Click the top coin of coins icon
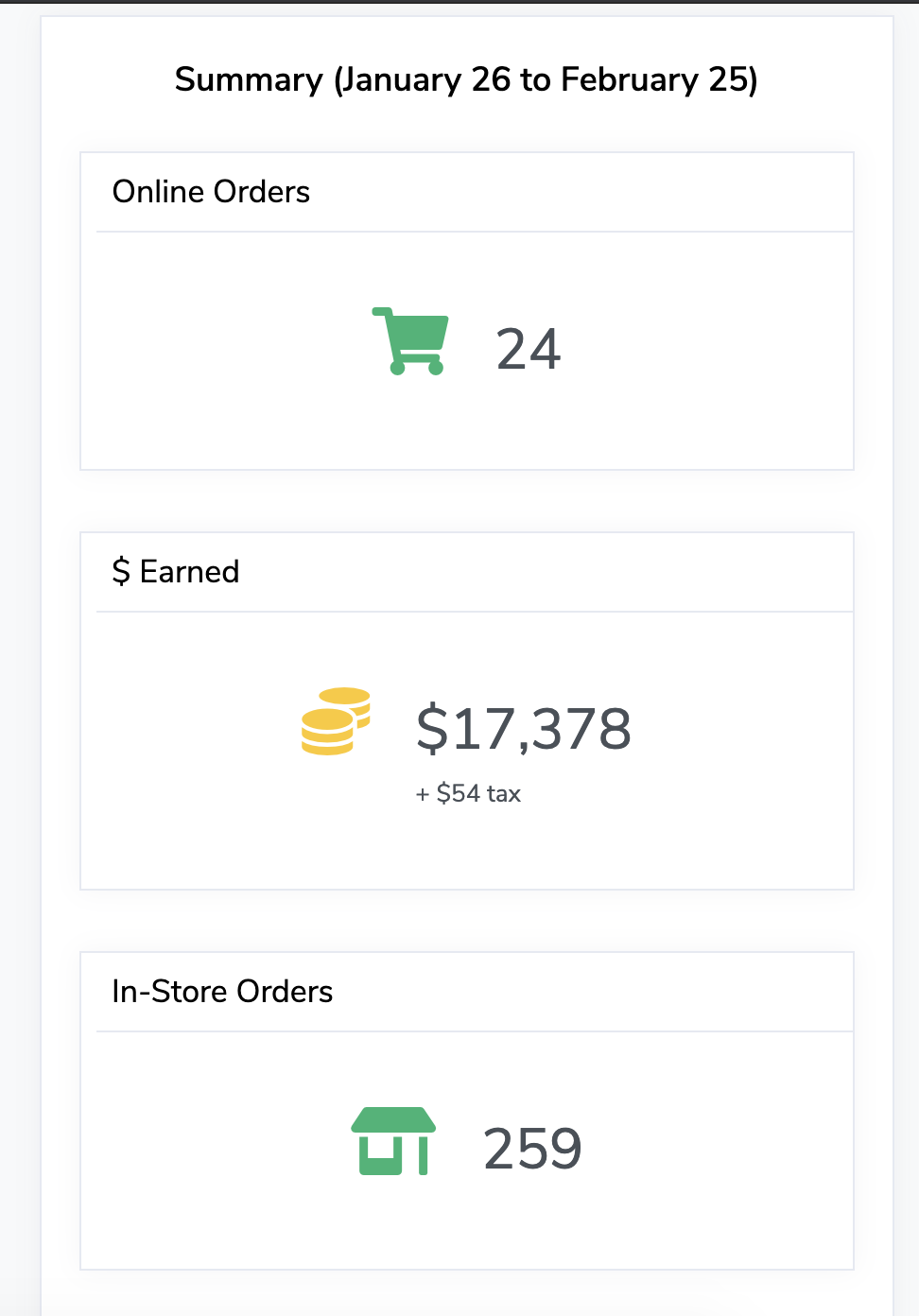 [x=345, y=697]
